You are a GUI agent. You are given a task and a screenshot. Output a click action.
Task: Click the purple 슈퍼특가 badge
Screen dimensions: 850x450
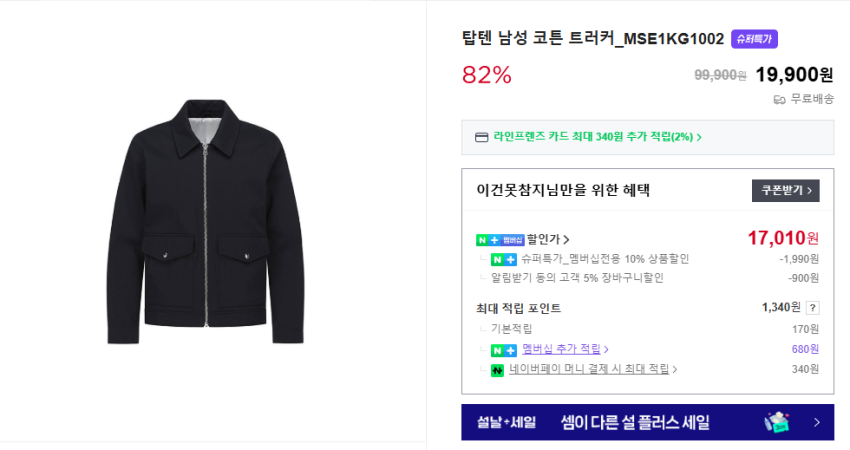(754, 39)
